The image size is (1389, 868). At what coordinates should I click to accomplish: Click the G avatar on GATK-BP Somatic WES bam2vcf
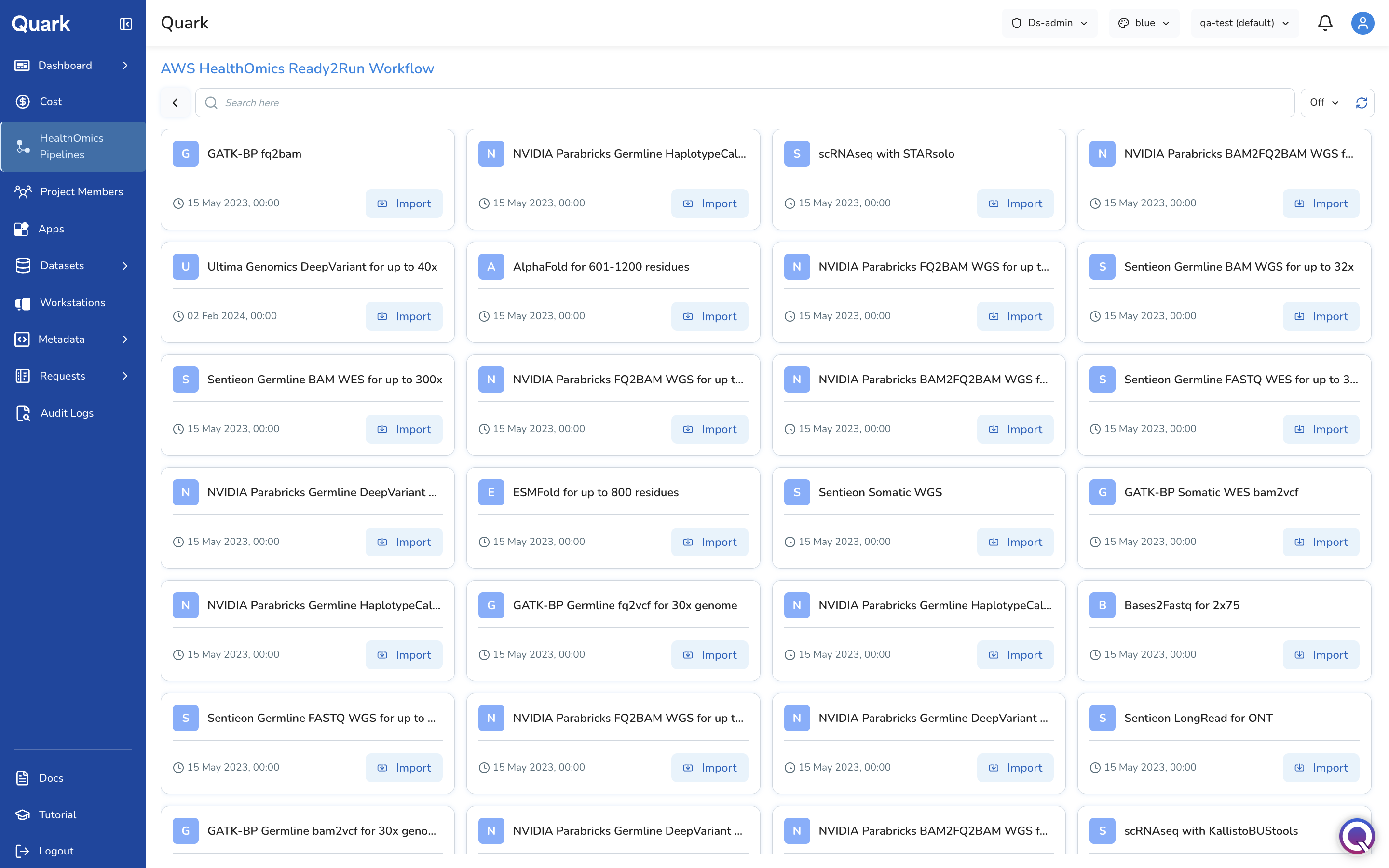tap(1102, 492)
